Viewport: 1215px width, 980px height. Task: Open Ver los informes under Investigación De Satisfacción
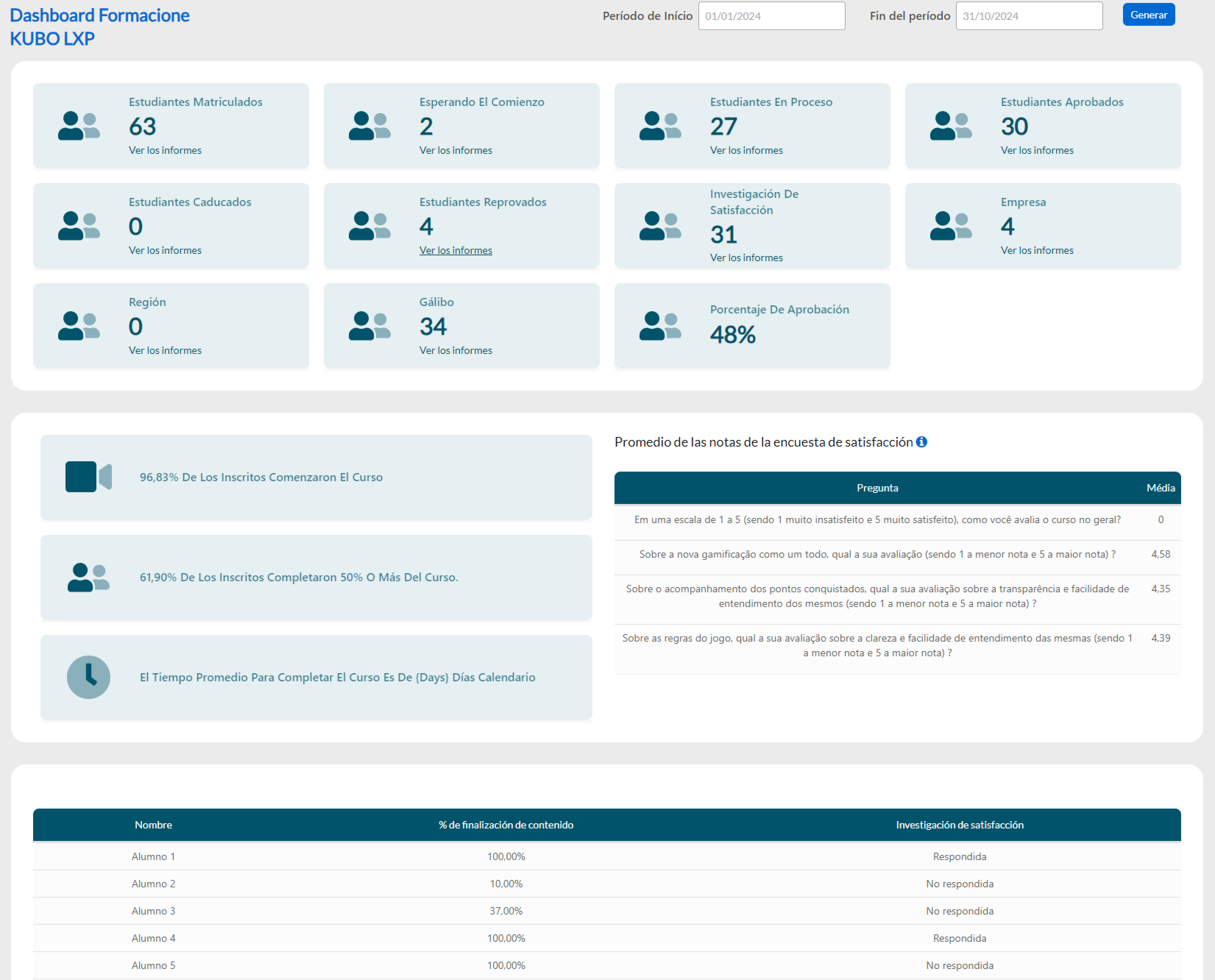tap(746, 258)
